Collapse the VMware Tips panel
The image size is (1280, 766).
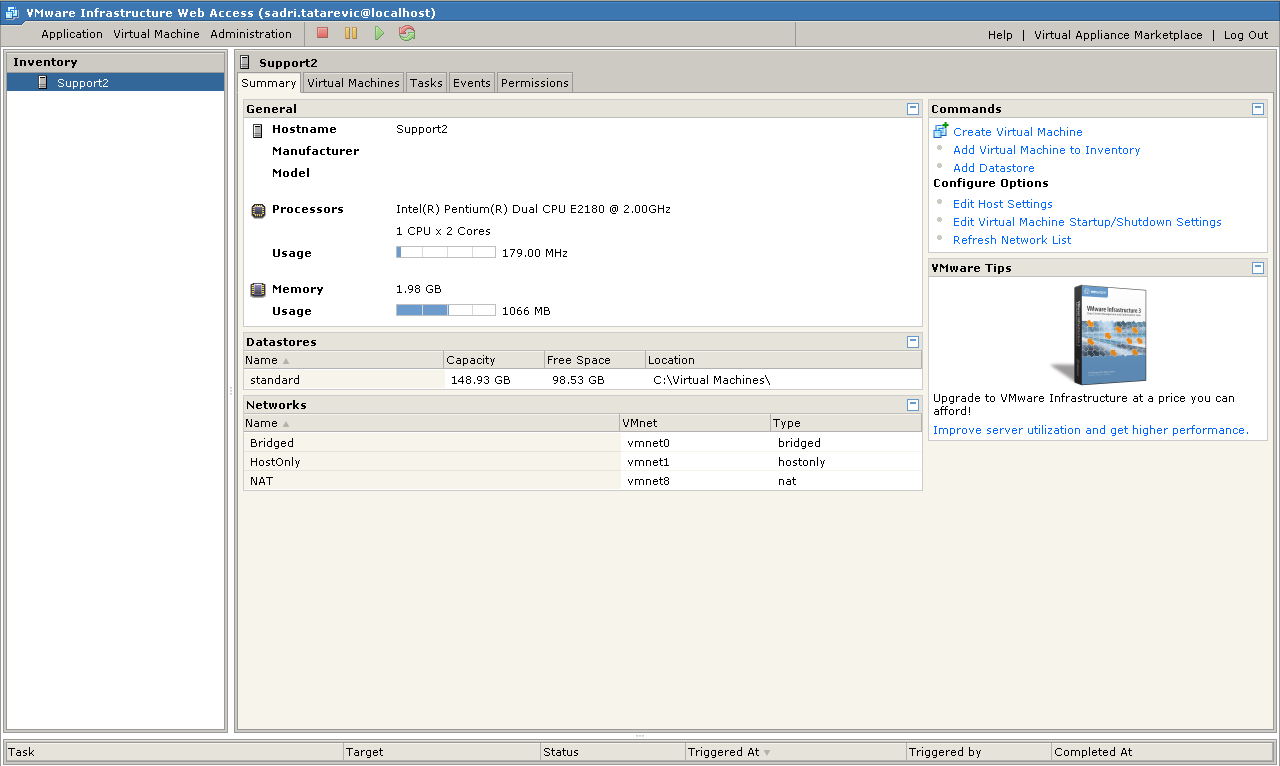tap(1258, 268)
